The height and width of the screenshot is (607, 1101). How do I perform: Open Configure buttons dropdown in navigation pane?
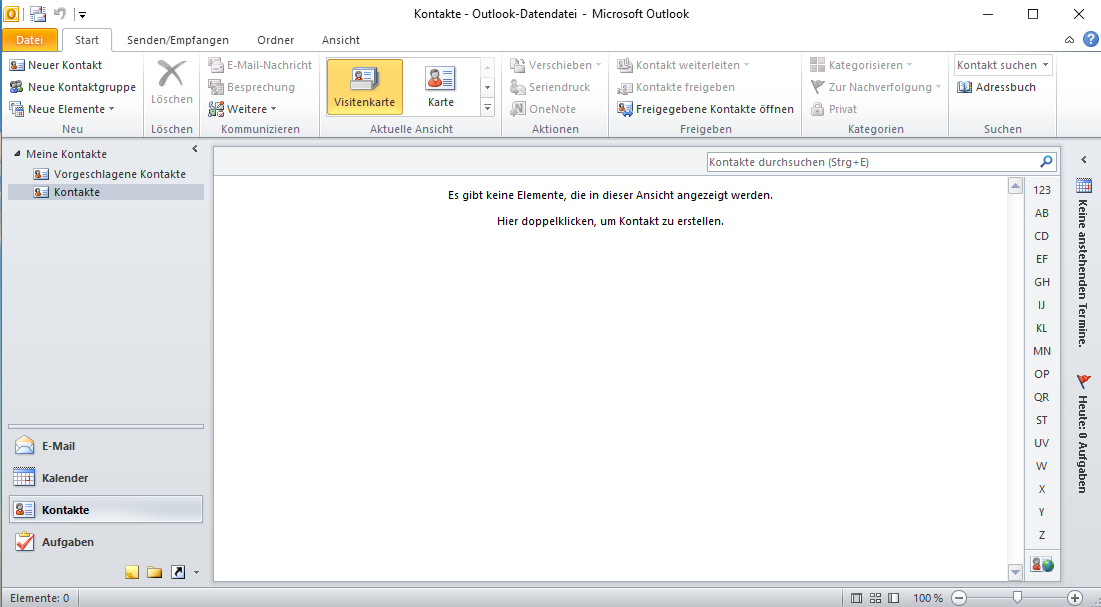(196, 573)
